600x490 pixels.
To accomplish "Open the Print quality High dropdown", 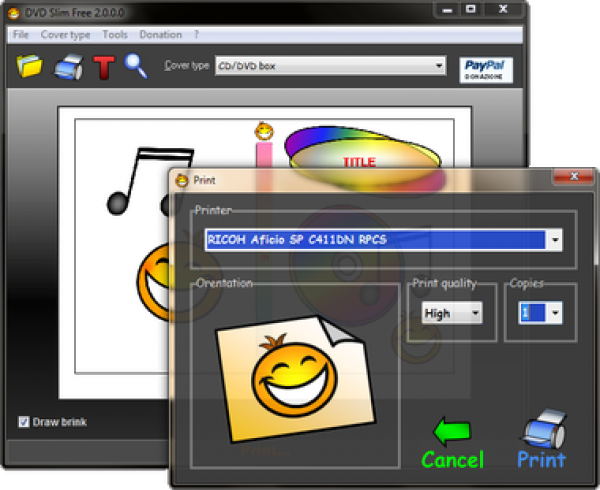I will tap(452, 313).
